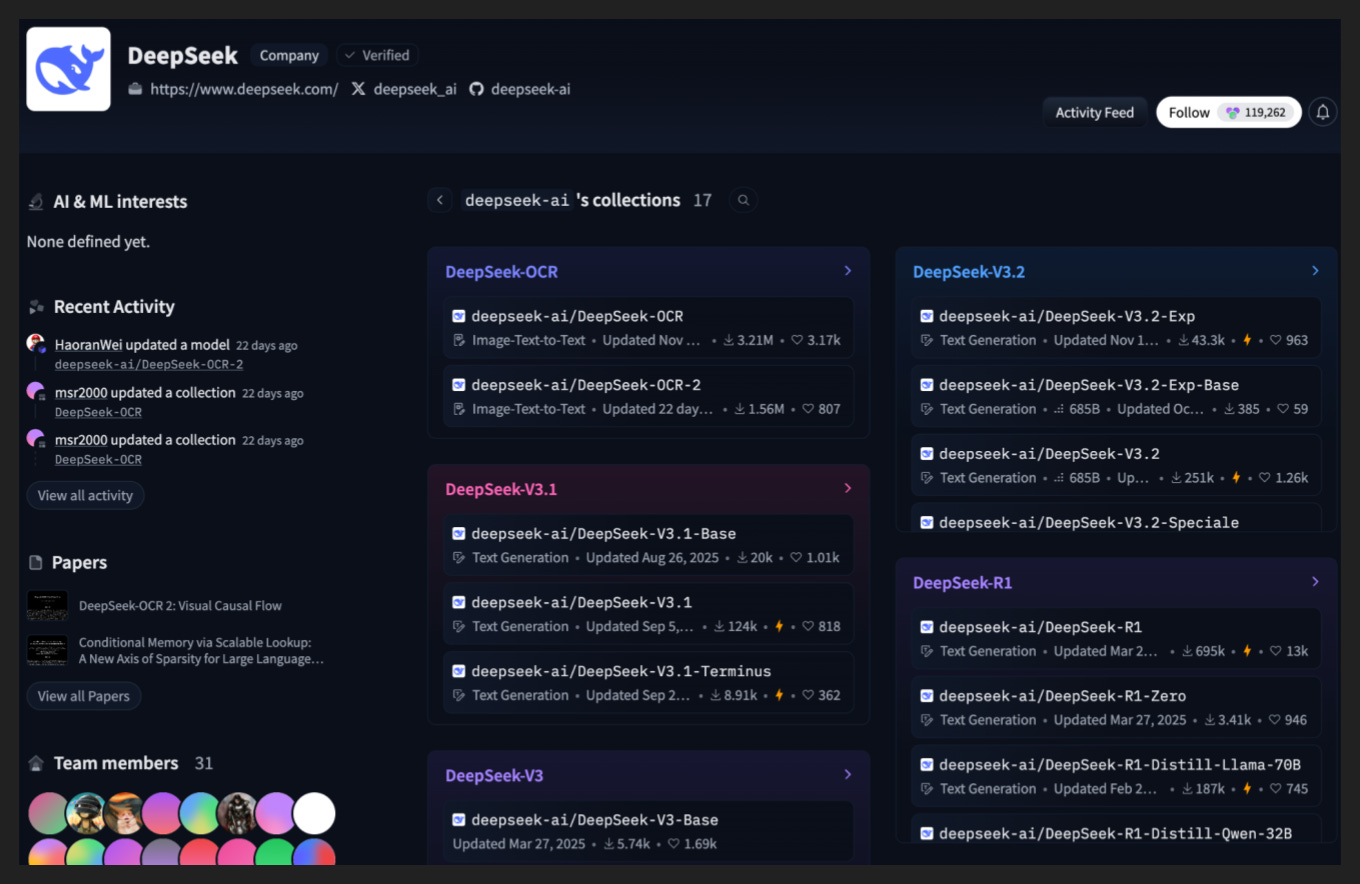This screenshot has height=884, width=1360.
Task: Click avatar icon of deepseek-ai/DeepSeek-V3.2-Speciale
Action: coord(927,523)
